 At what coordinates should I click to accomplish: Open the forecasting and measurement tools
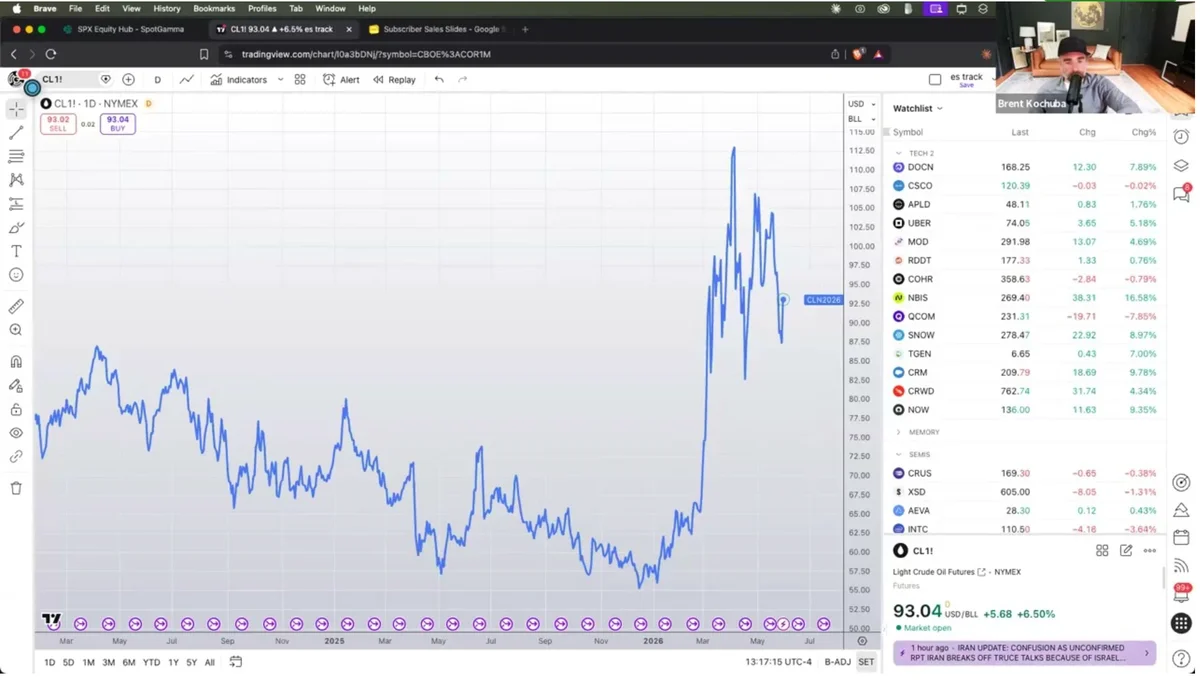click(16, 204)
